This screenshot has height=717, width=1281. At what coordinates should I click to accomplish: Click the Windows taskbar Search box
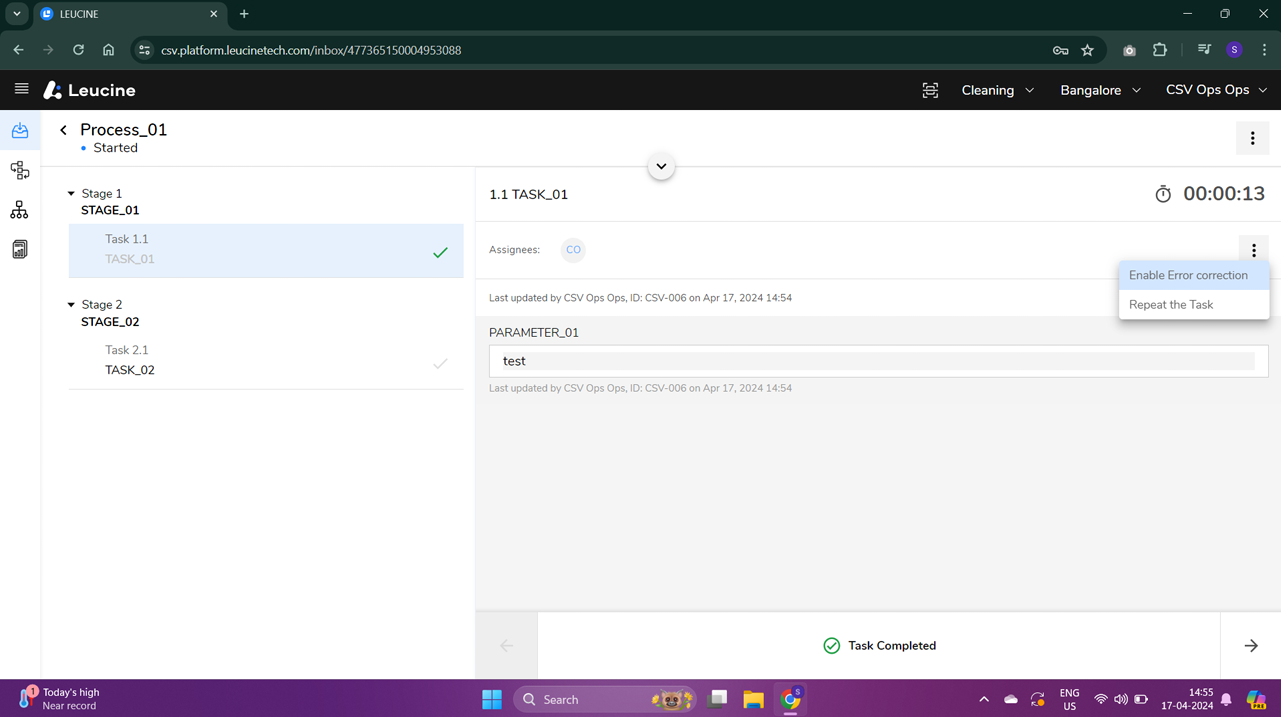point(607,699)
